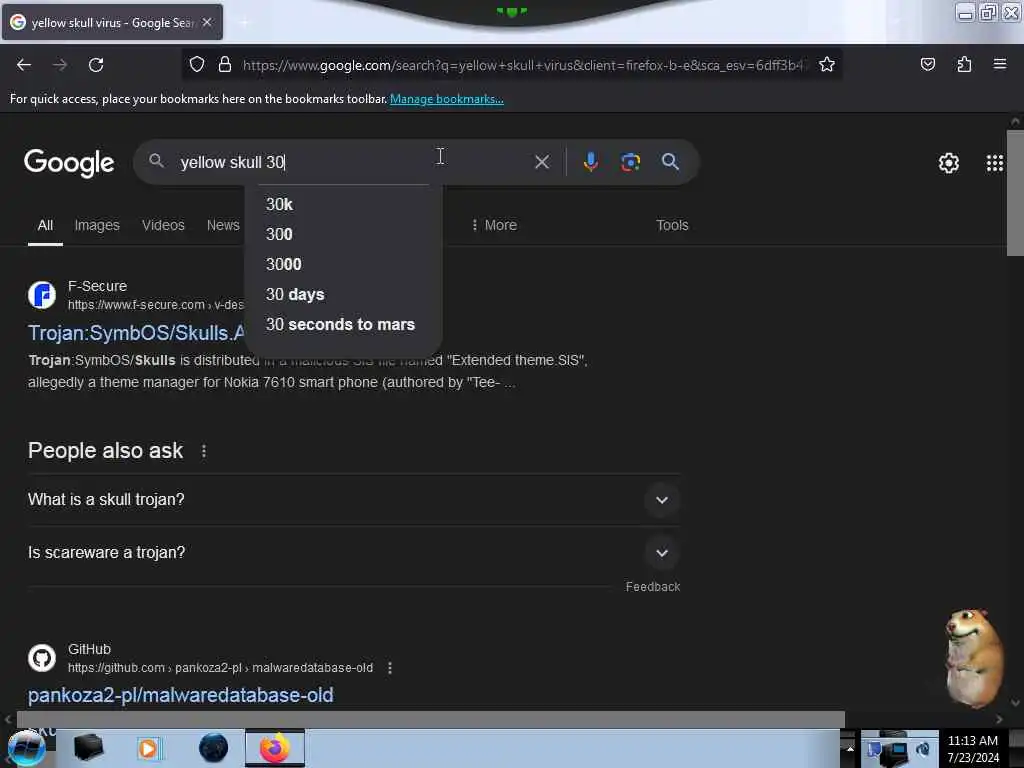Open Manage bookmarks link
The width and height of the screenshot is (1024, 768).
(x=447, y=99)
